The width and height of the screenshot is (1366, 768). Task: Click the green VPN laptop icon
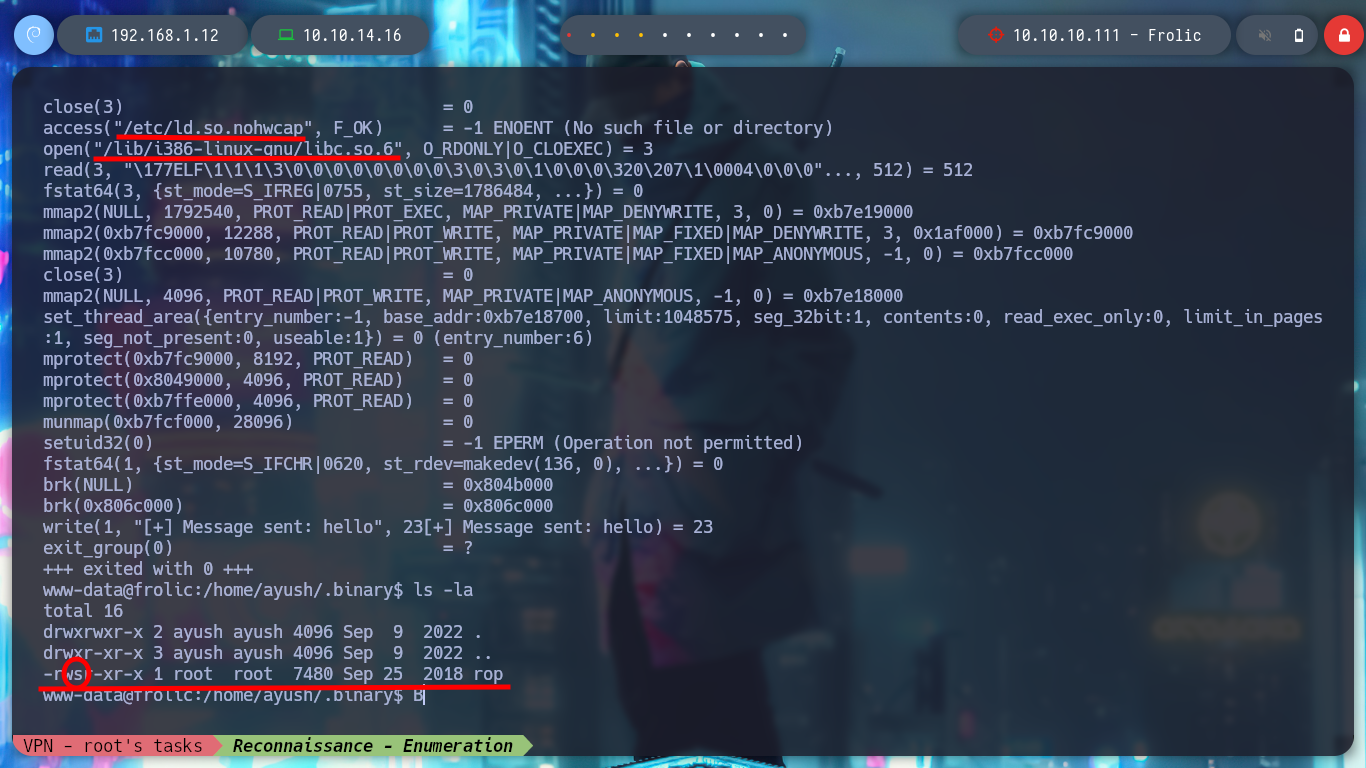tap(286, 35)
